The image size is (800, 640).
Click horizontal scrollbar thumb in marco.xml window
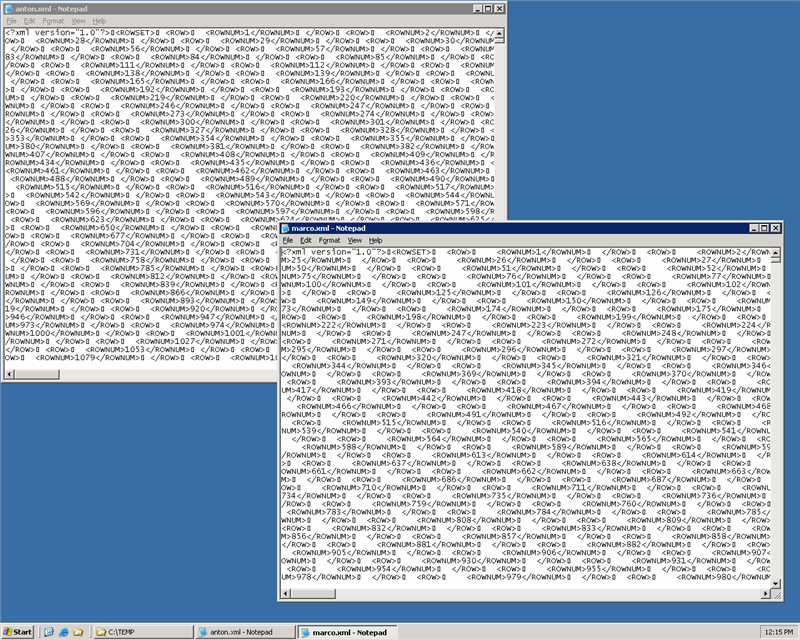(313, 594)
